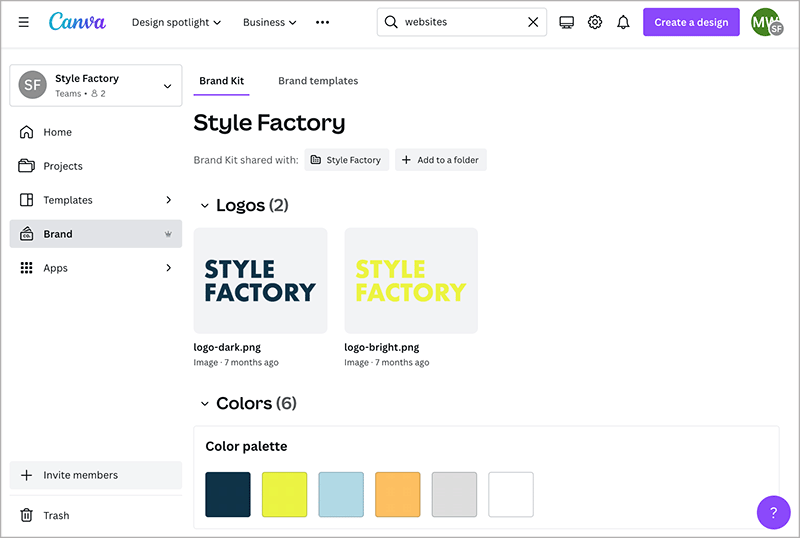
Task: Click the Canva logo
Action: click(x=77, y=22)
